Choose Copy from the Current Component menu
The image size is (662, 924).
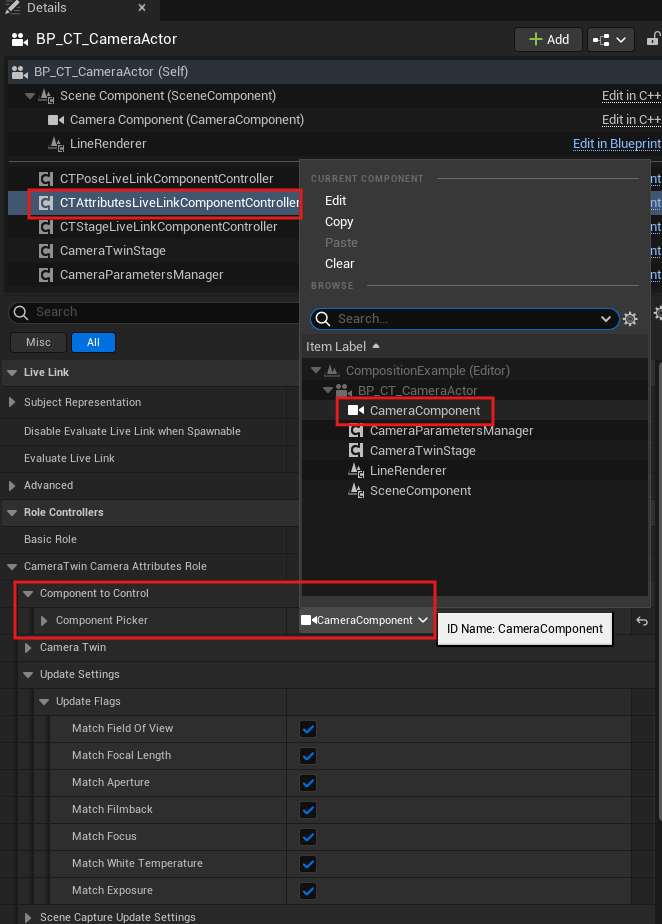(x=339, y=222)
